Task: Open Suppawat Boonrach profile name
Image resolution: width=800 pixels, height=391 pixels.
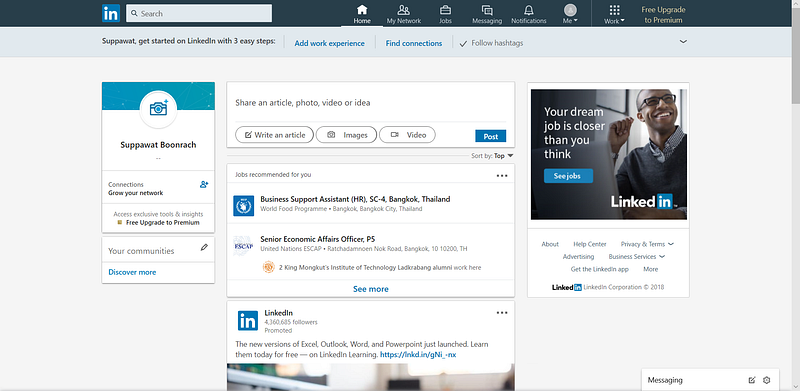Action: 158,145
